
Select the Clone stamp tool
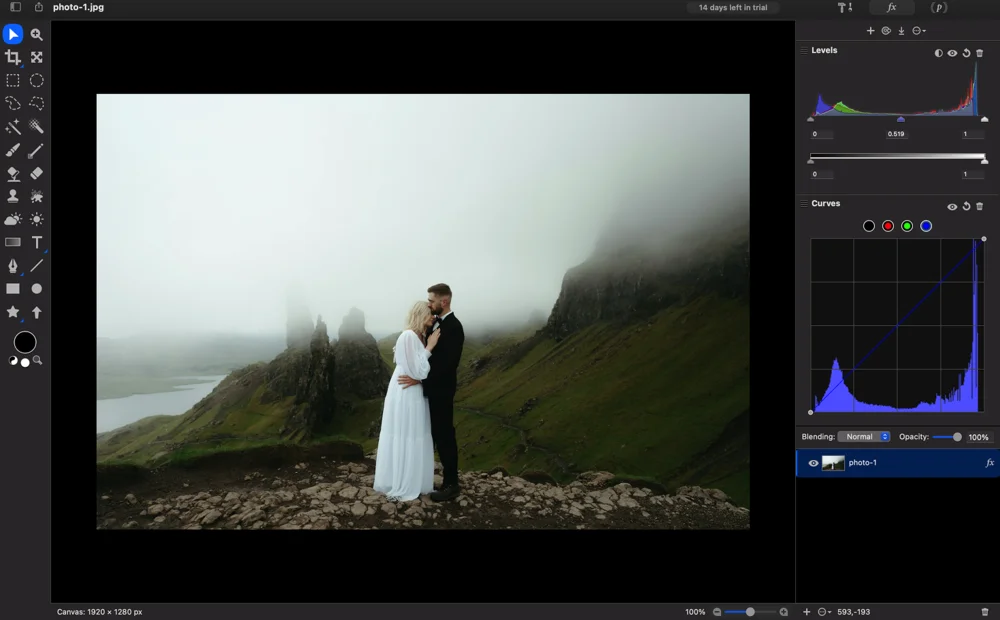tap(13, 196)
